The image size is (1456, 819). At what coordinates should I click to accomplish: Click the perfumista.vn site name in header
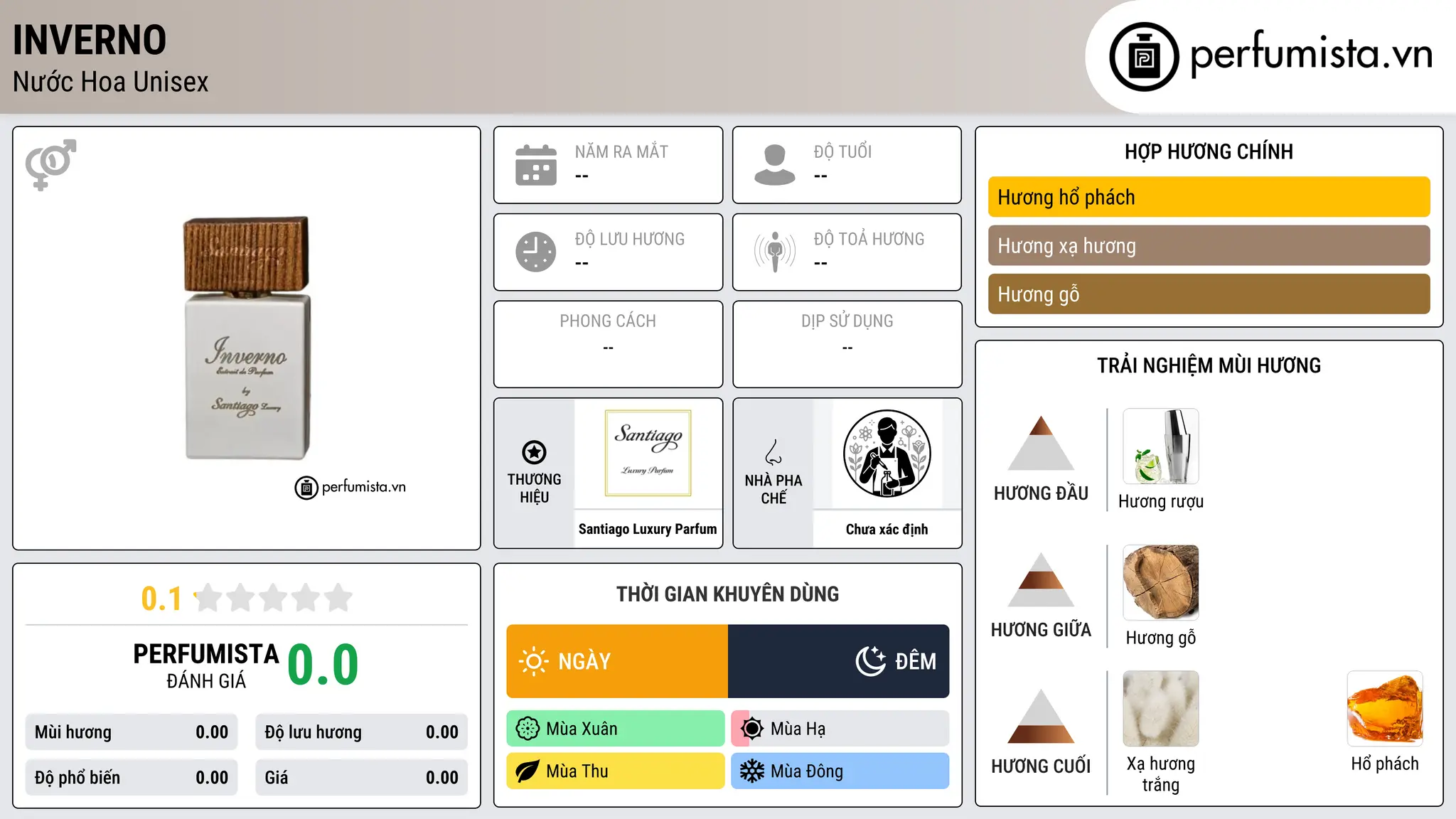click(x=1312, y=54)
